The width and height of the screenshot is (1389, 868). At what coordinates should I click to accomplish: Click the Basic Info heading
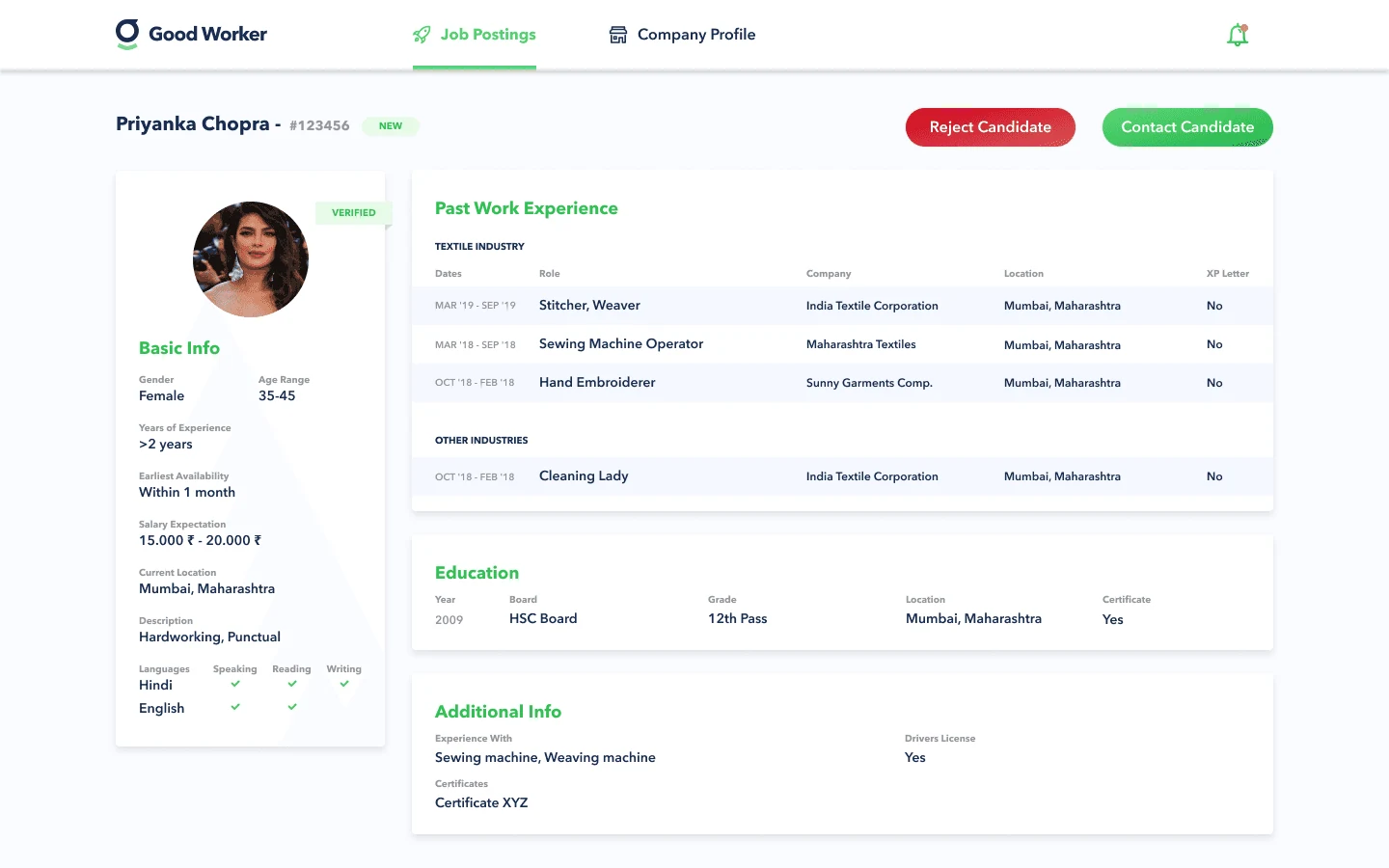point(179,348)
